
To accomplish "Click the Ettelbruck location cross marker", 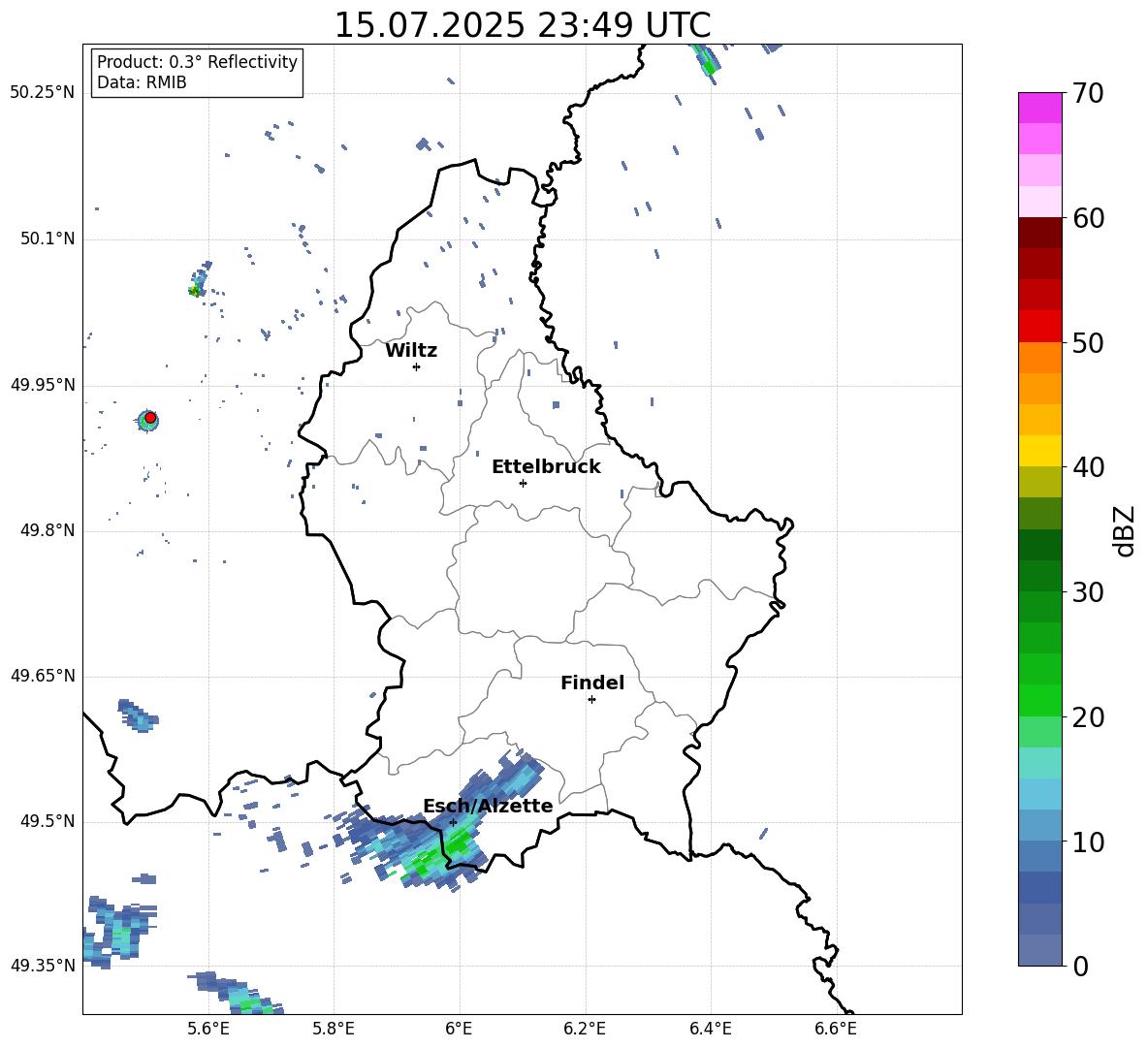I will pos(523,483).
